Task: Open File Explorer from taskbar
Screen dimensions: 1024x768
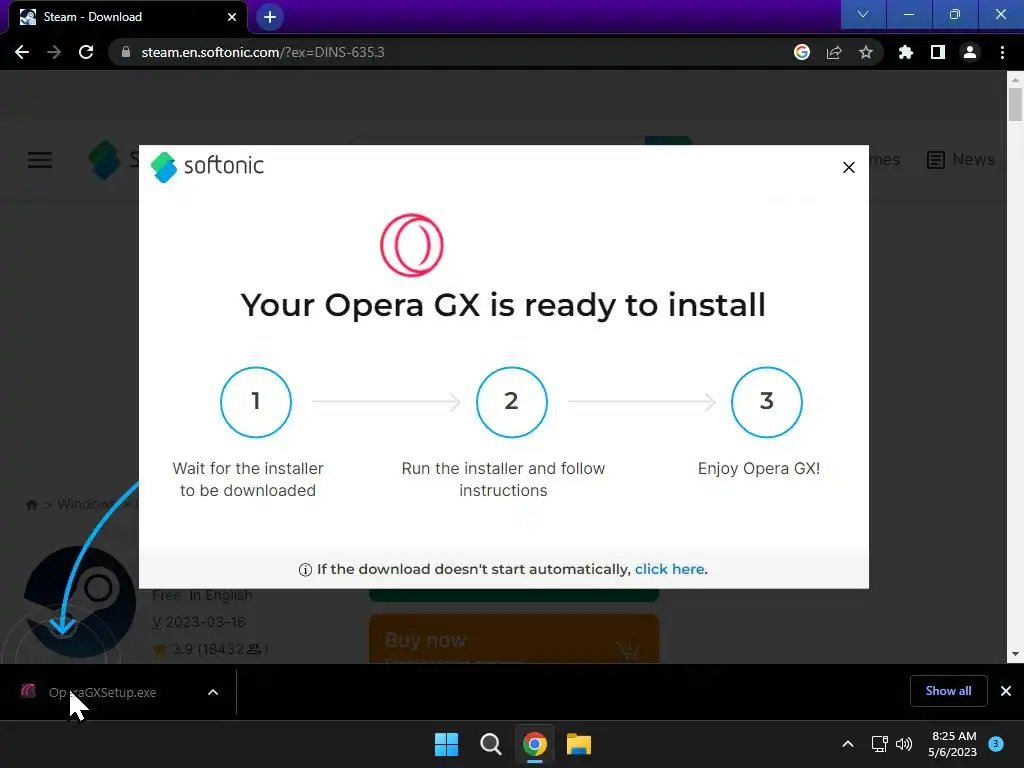Action: 579,744
